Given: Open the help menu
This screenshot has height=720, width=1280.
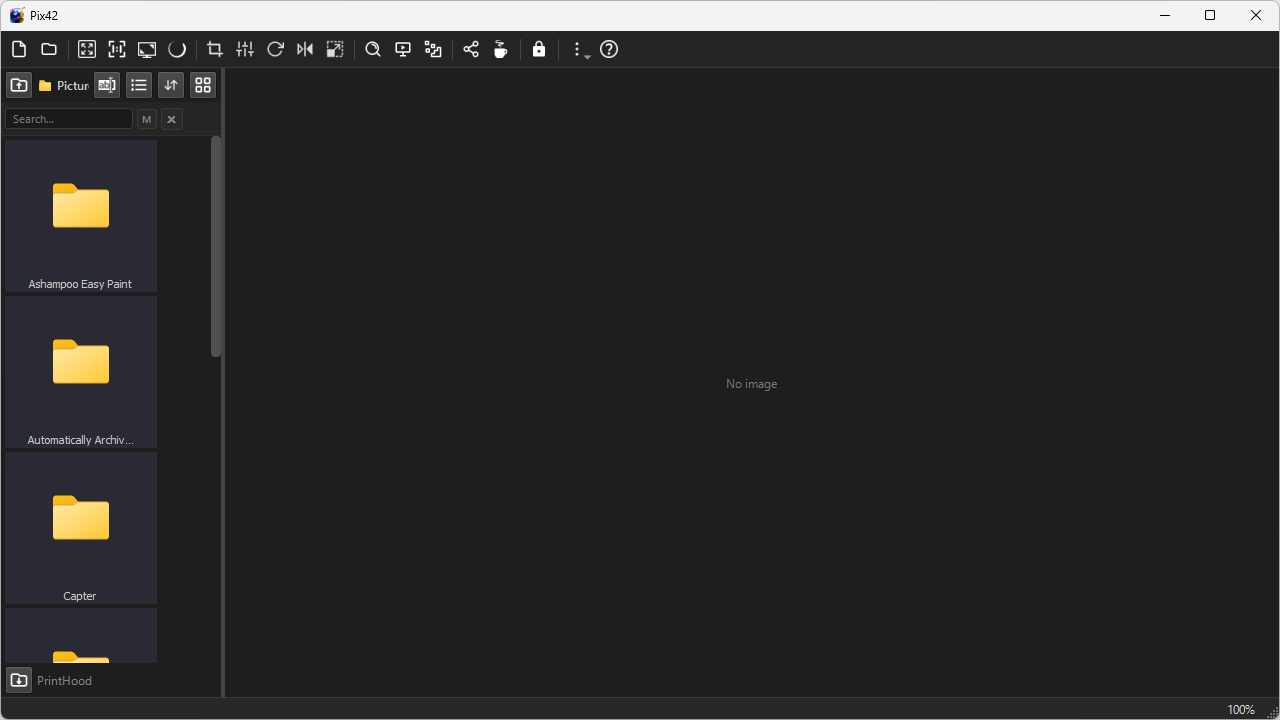Looking at the screenshot, I should click(x=609, y=49).
